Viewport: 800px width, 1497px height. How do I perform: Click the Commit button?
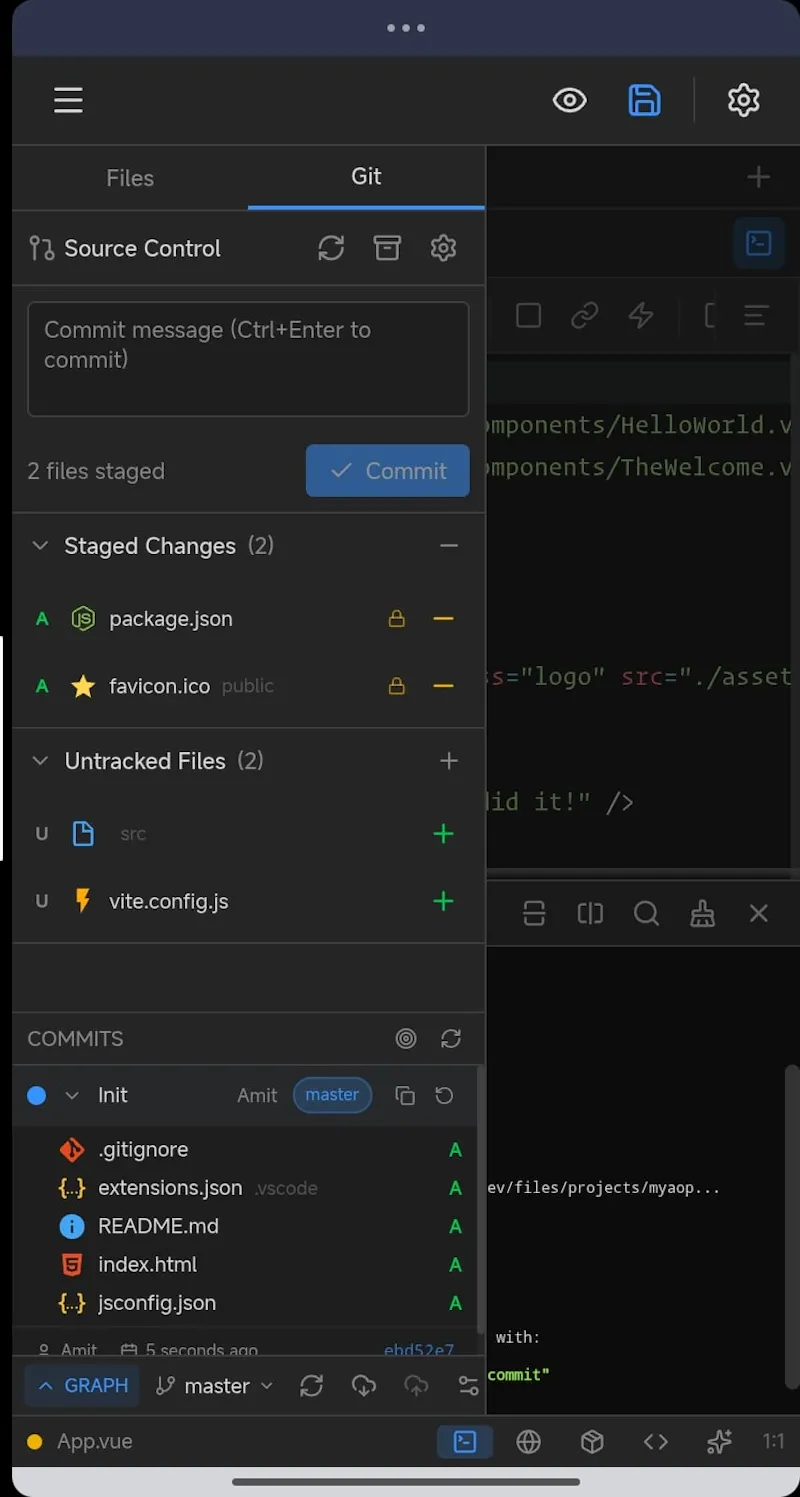387,471
